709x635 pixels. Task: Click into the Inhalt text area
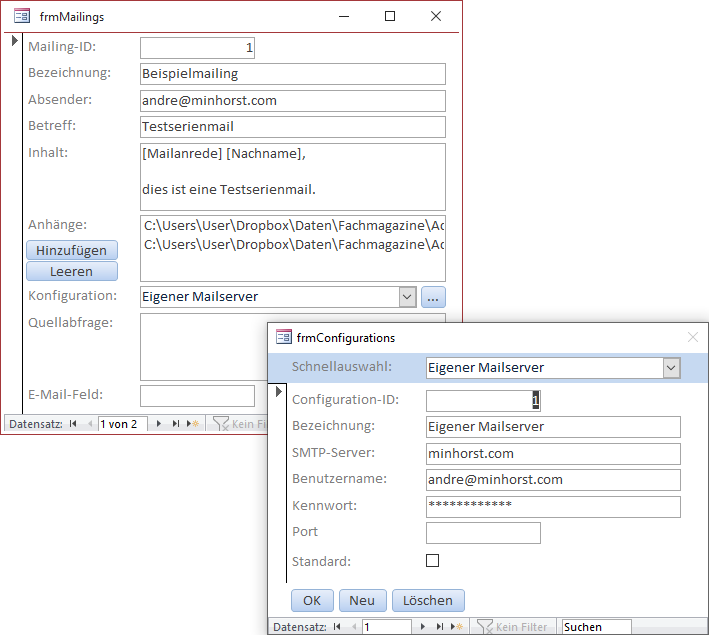point(293,177)
